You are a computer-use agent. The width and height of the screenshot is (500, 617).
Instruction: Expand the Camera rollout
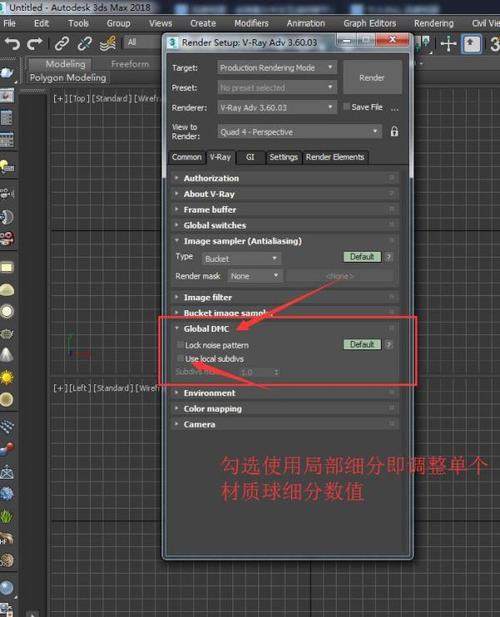285,424
